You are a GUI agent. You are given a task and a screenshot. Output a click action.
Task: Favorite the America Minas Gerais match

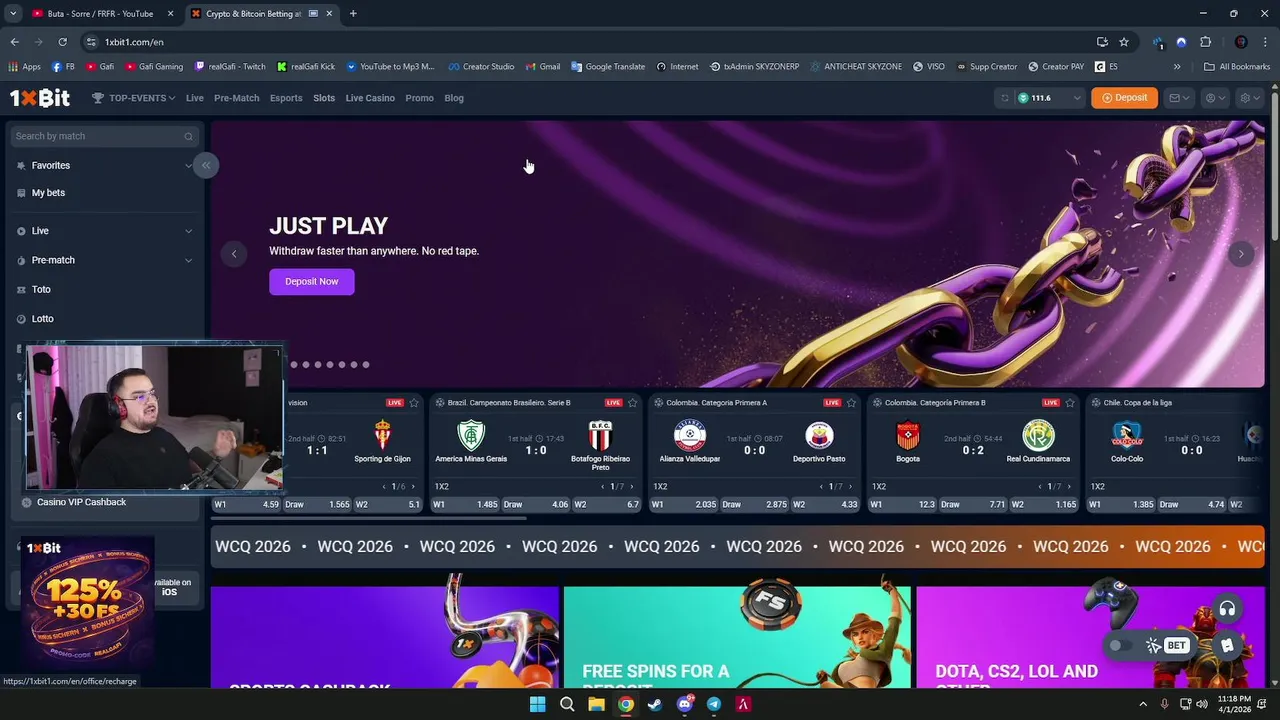coord(632,403)
